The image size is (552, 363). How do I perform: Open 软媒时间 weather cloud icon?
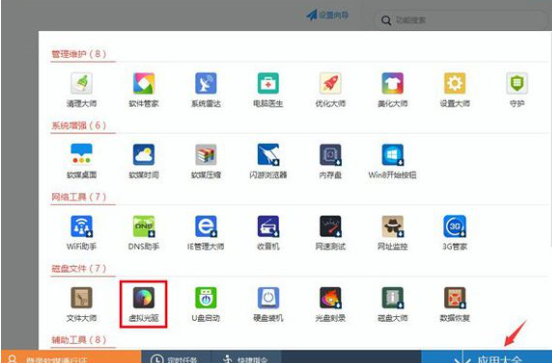pos(144,155)
